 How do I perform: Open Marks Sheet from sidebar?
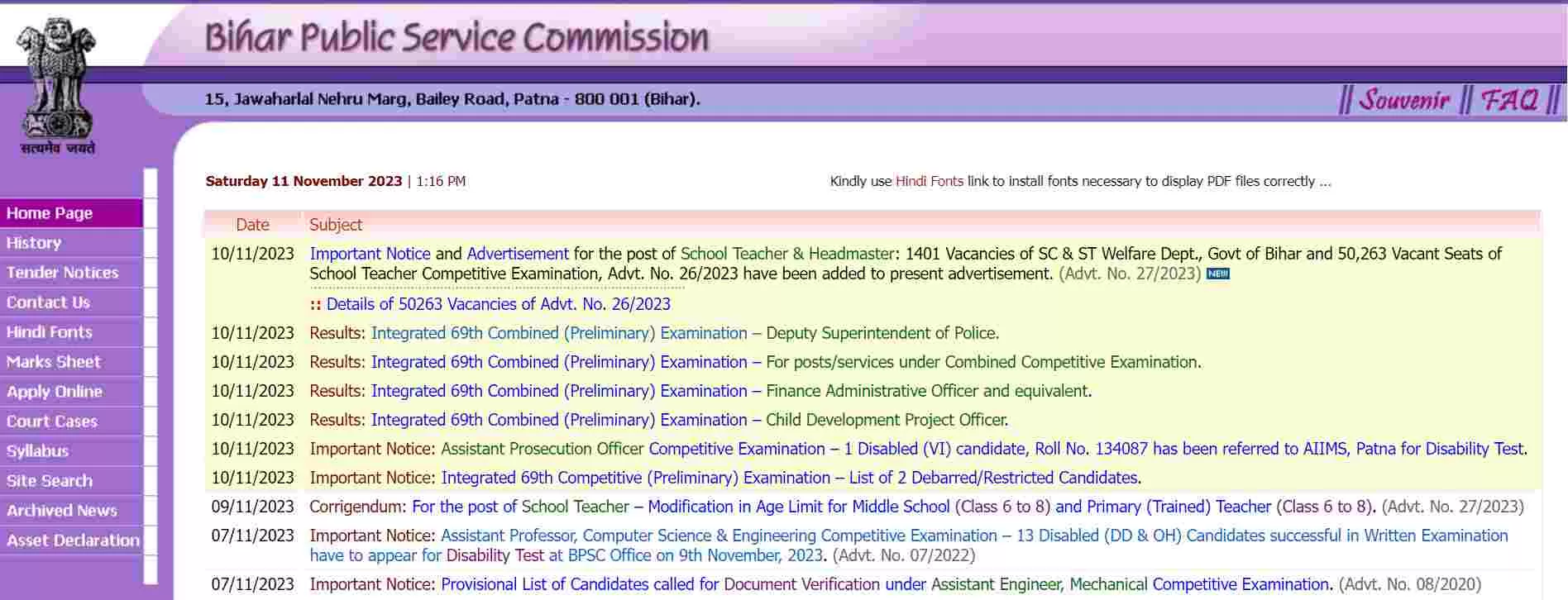(x=71, y=362)
